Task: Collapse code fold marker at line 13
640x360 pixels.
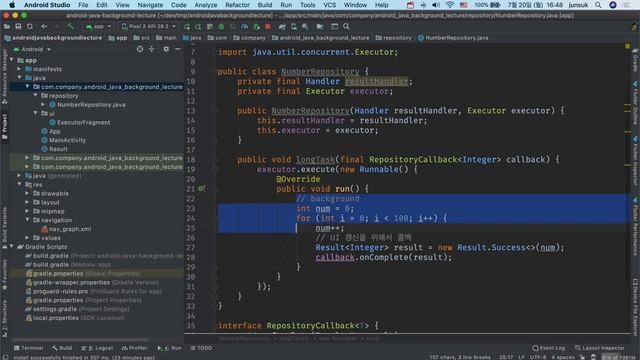Action: coord(214,111)
